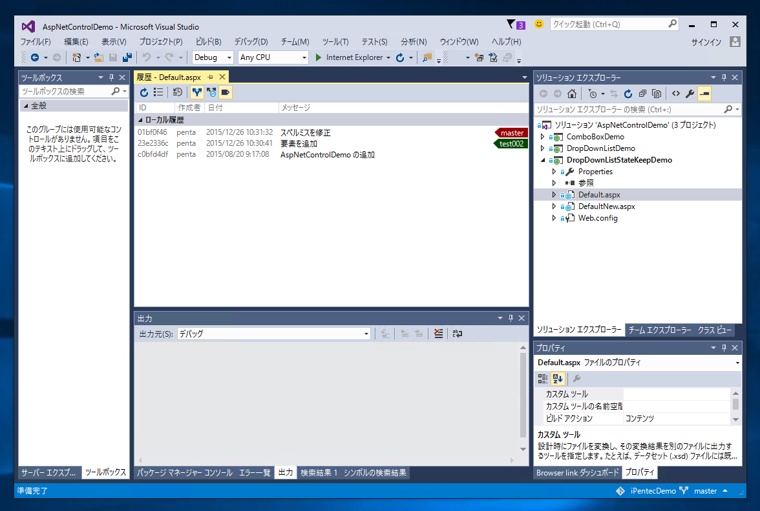Open the master branch picker in status bar
Screen dimensions: 760x511
click(x=711, y=491)
